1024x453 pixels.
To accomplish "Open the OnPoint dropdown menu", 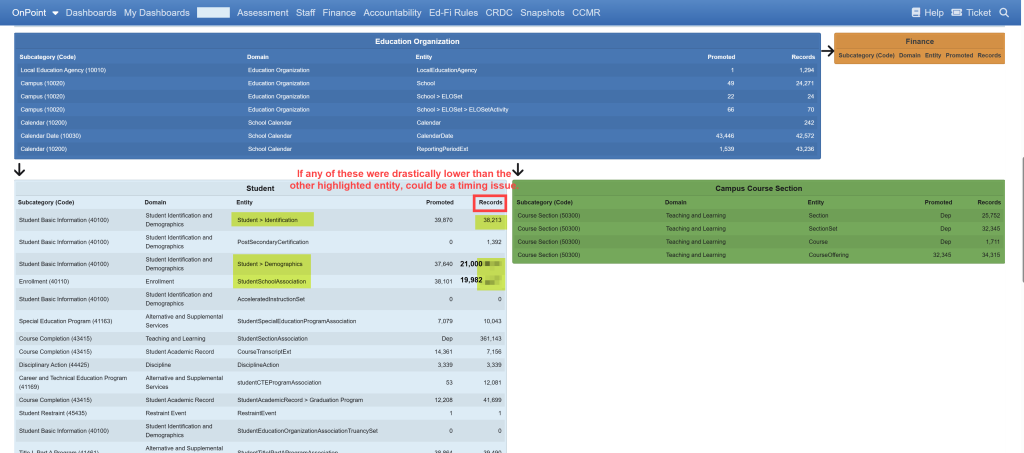I will [x=35, y=13].
